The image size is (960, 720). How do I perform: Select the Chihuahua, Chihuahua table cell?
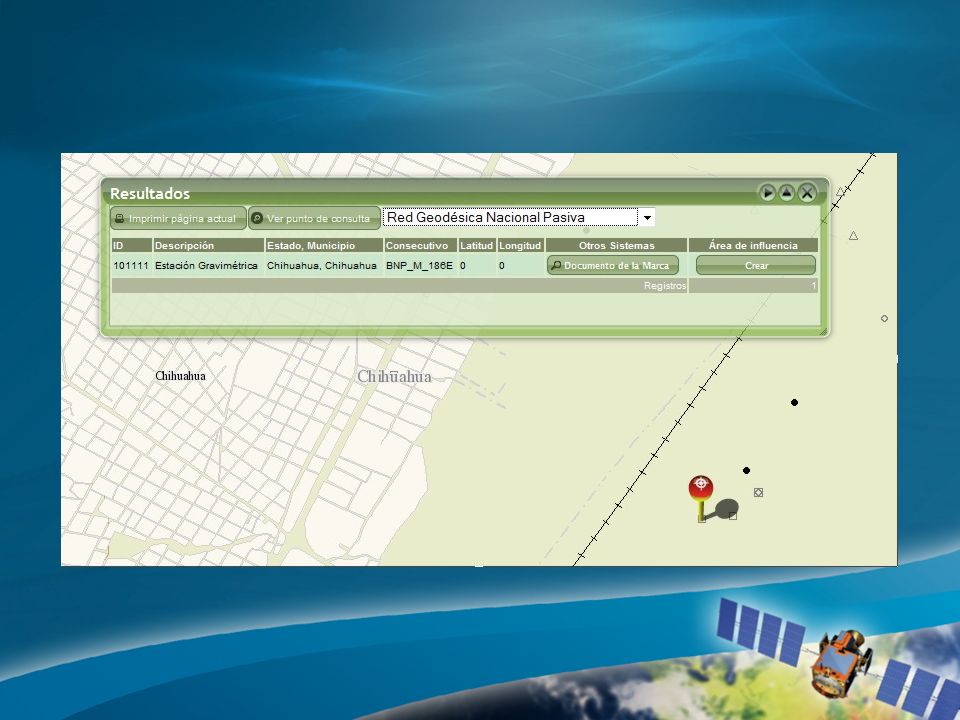[324, 266]
